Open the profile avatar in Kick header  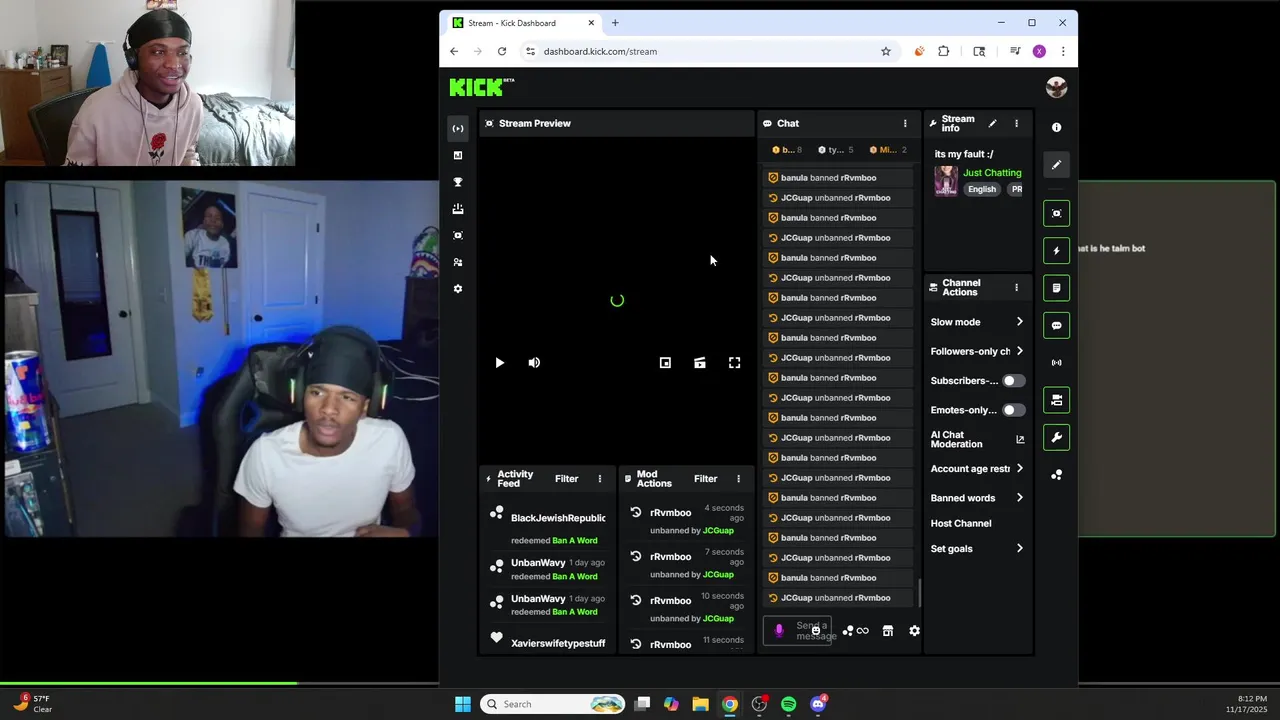(x=1056, y=87)
